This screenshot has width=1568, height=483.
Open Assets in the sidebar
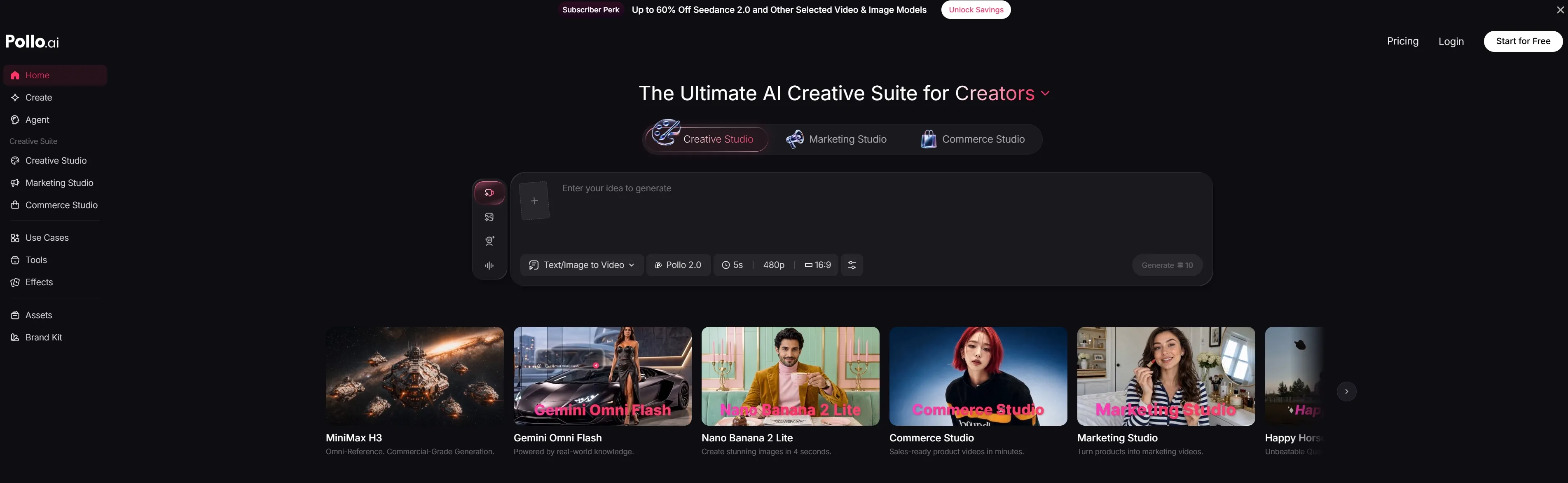[x=55, y=315]
